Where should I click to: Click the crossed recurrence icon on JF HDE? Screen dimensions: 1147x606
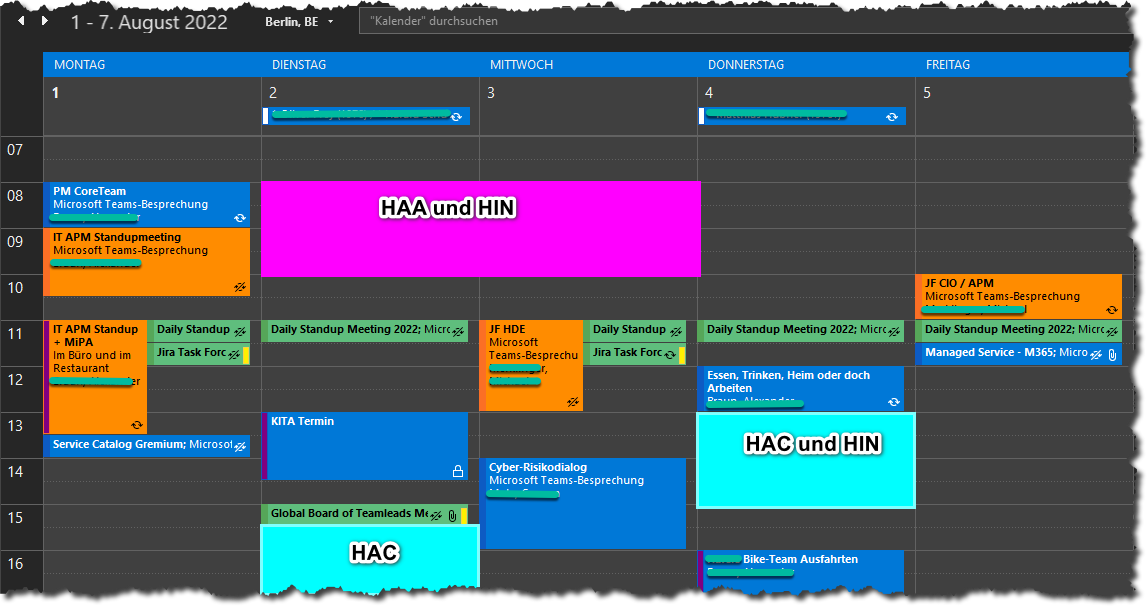[x=573, y=401]
